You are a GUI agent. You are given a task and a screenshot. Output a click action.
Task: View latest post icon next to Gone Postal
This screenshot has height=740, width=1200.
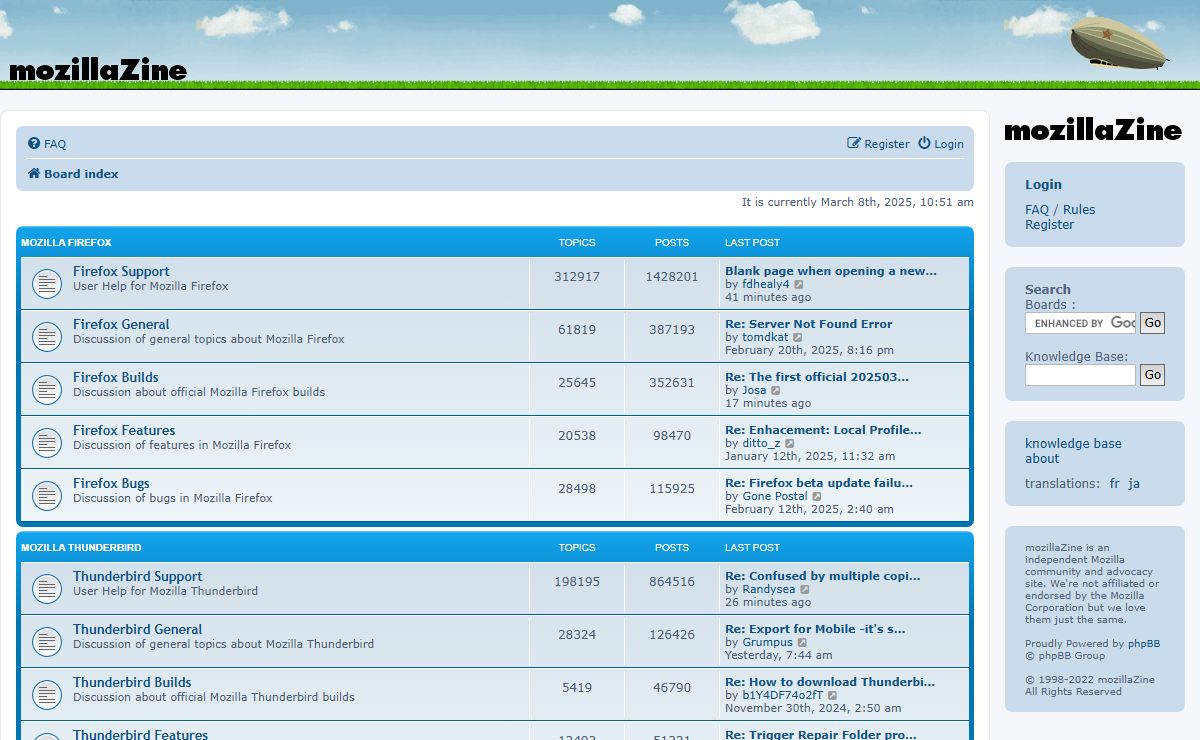click(817, 497)
